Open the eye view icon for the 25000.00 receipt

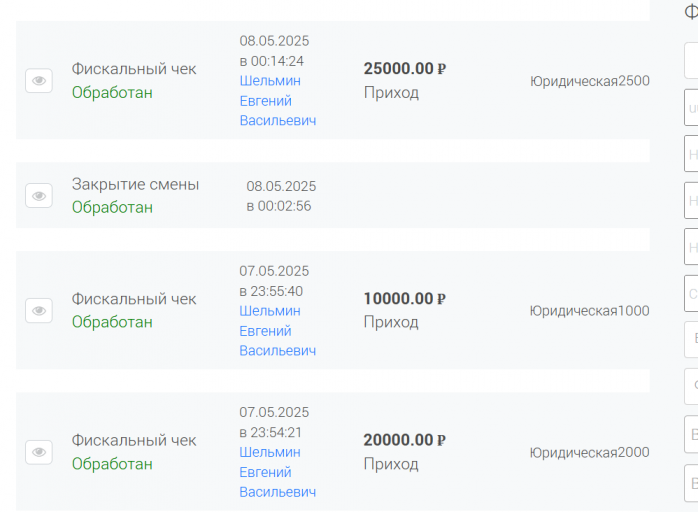(x=39, y=81)
